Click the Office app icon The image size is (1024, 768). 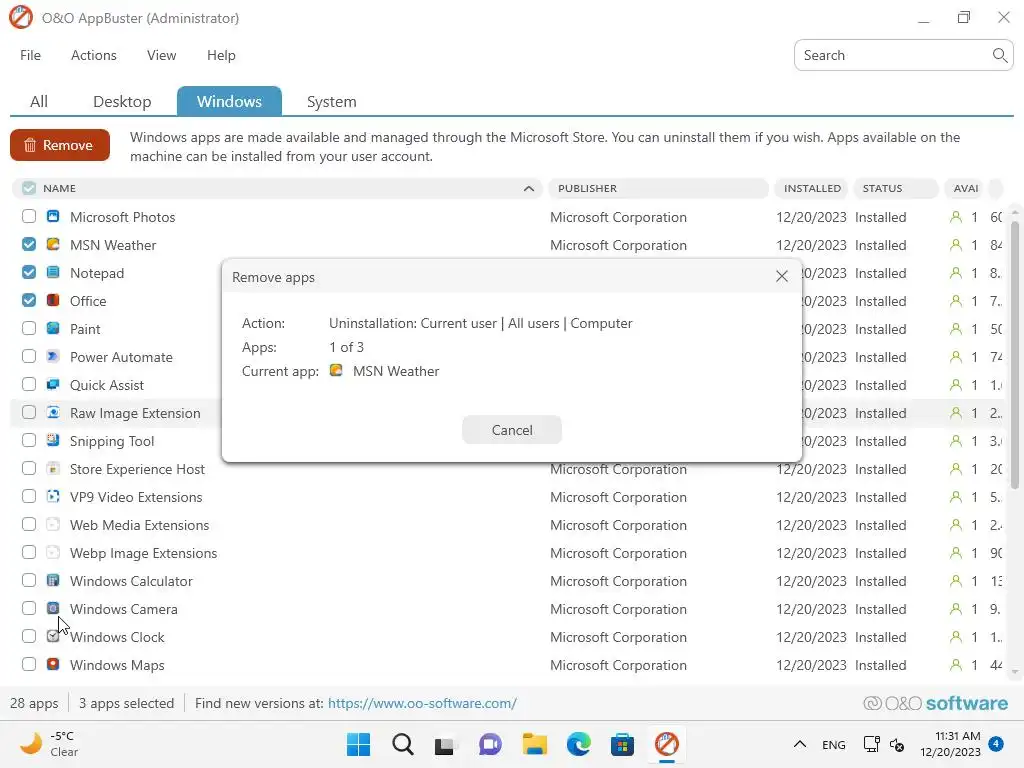coord(53,300)
